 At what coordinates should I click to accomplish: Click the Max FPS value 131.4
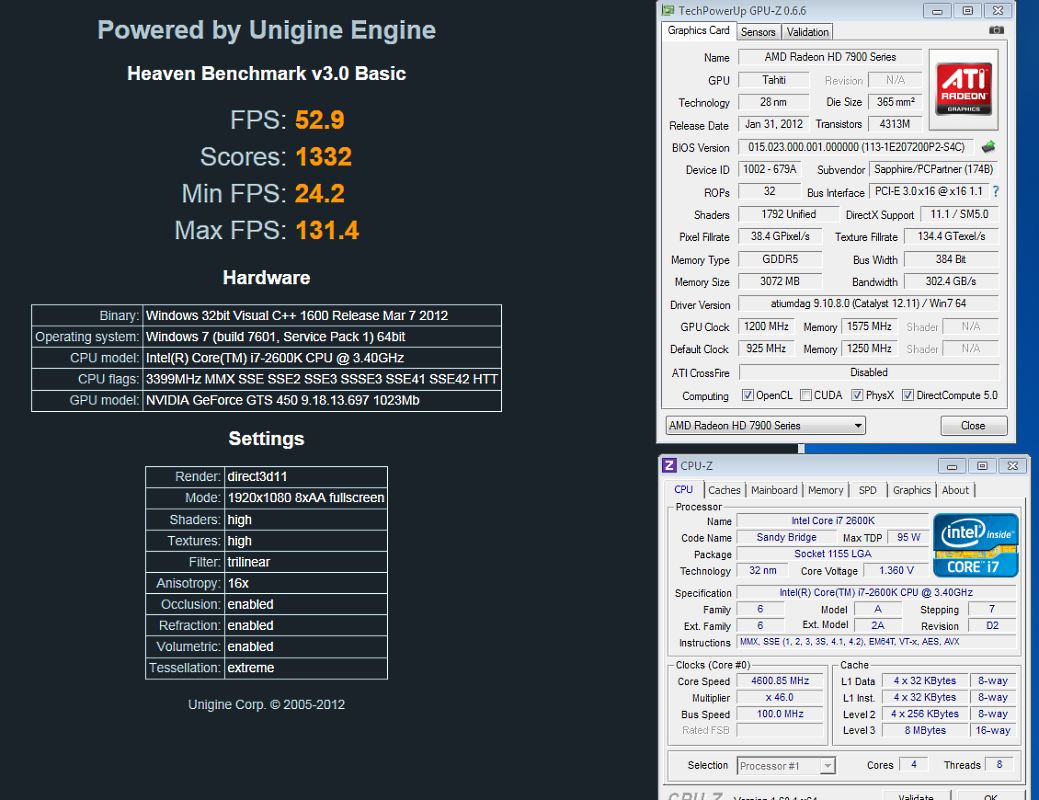pyautogui.click(x=327, y=231)
